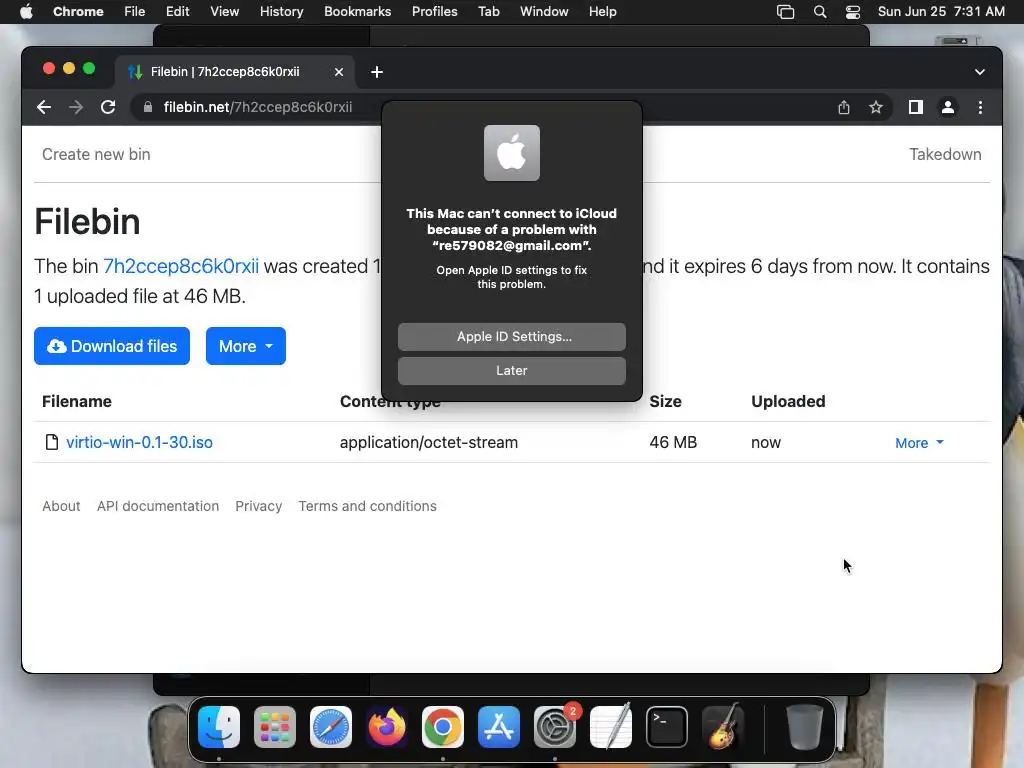The height and width of the screenshot is (768, 1024).
Task: Click Apple ID Settings button
Action: click(511, 336)
